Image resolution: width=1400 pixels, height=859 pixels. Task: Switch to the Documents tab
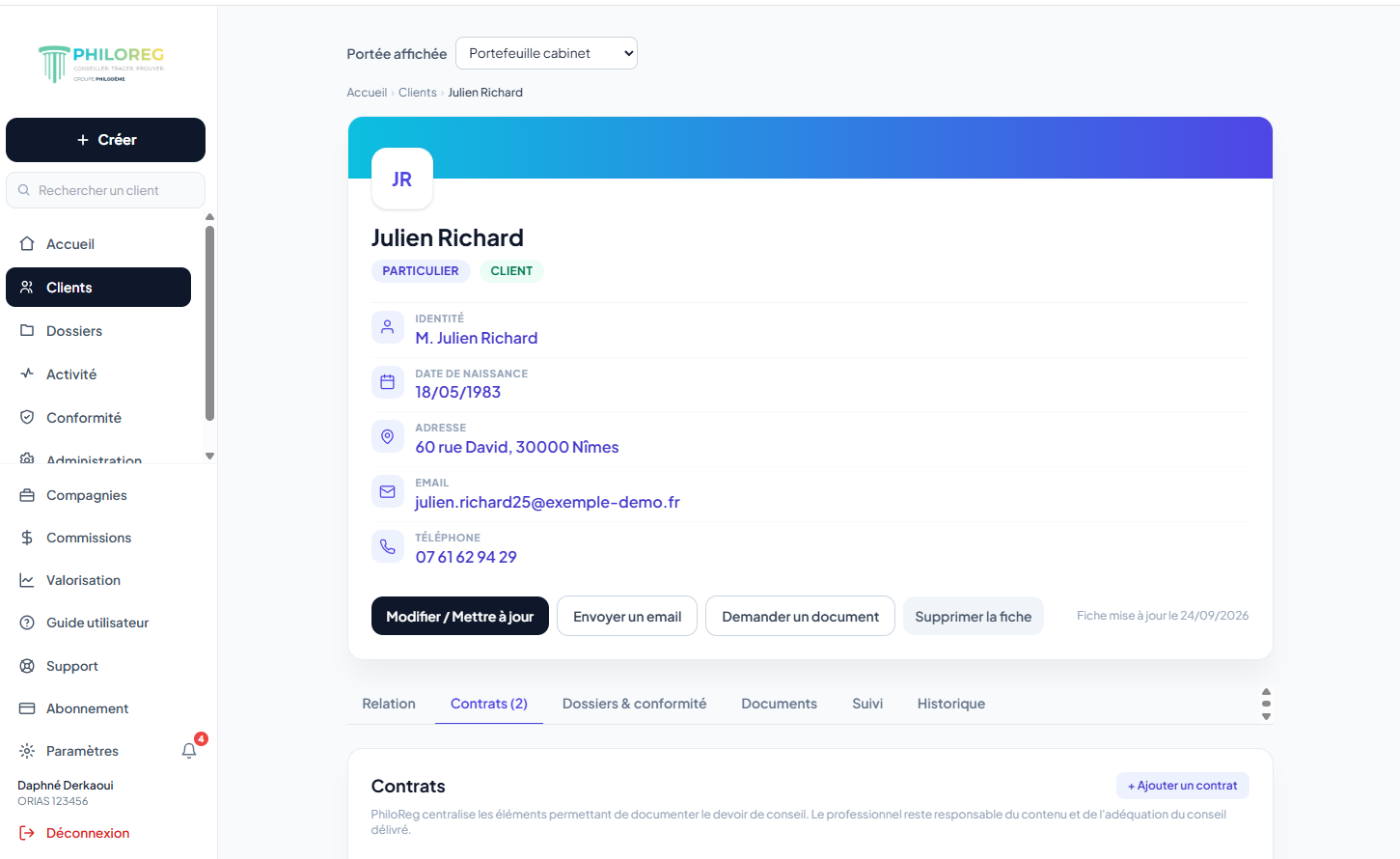point(779,704)
